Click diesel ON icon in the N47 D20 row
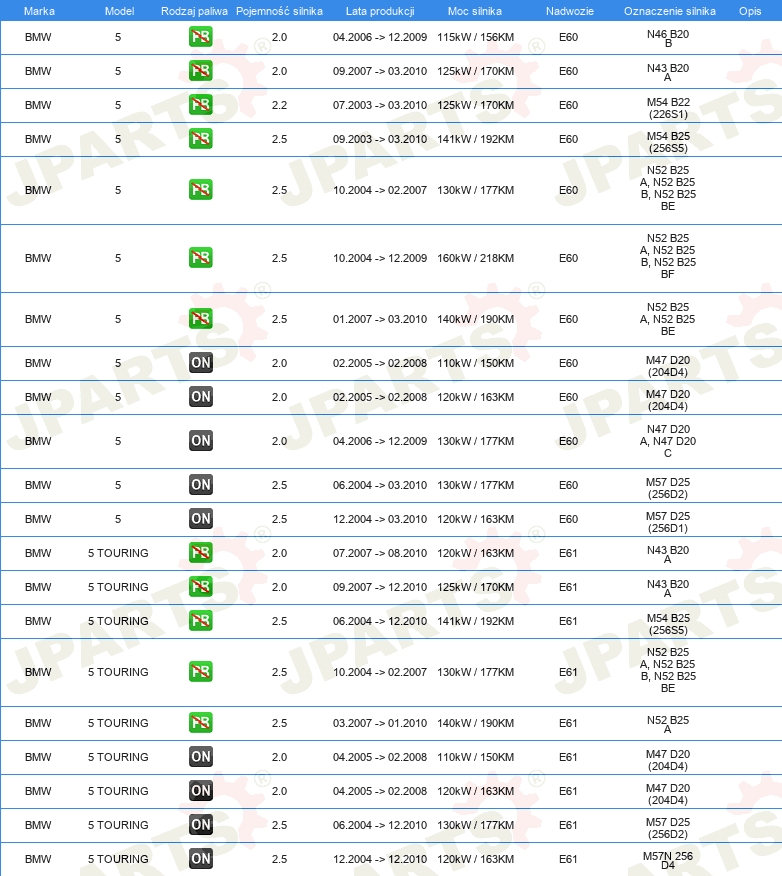 tap(201, 441)
